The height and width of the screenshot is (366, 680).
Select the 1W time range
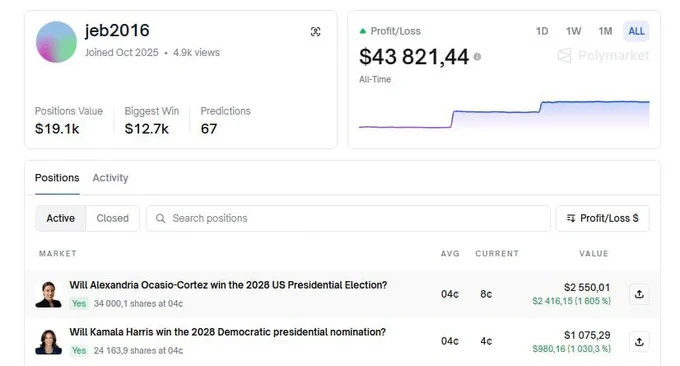(x=573, y=31)
